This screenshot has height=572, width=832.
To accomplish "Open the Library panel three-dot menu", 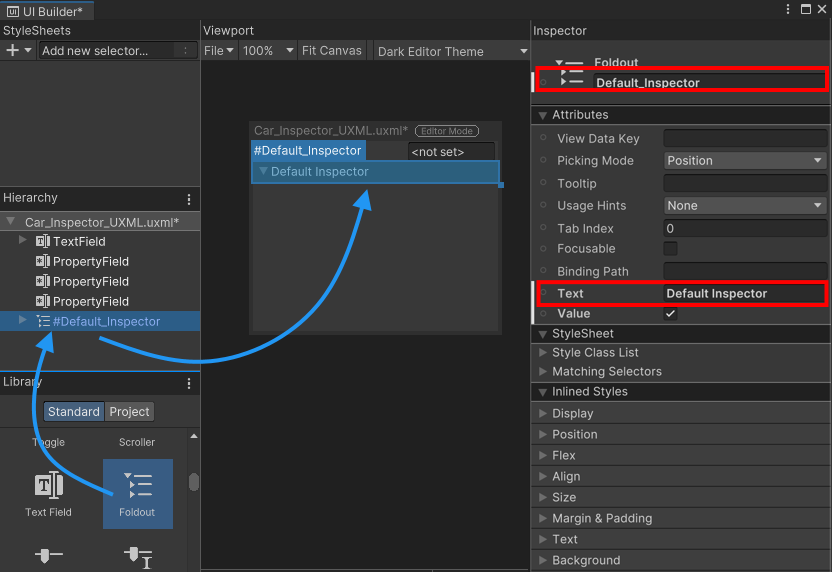I will [x=189, y=383].
